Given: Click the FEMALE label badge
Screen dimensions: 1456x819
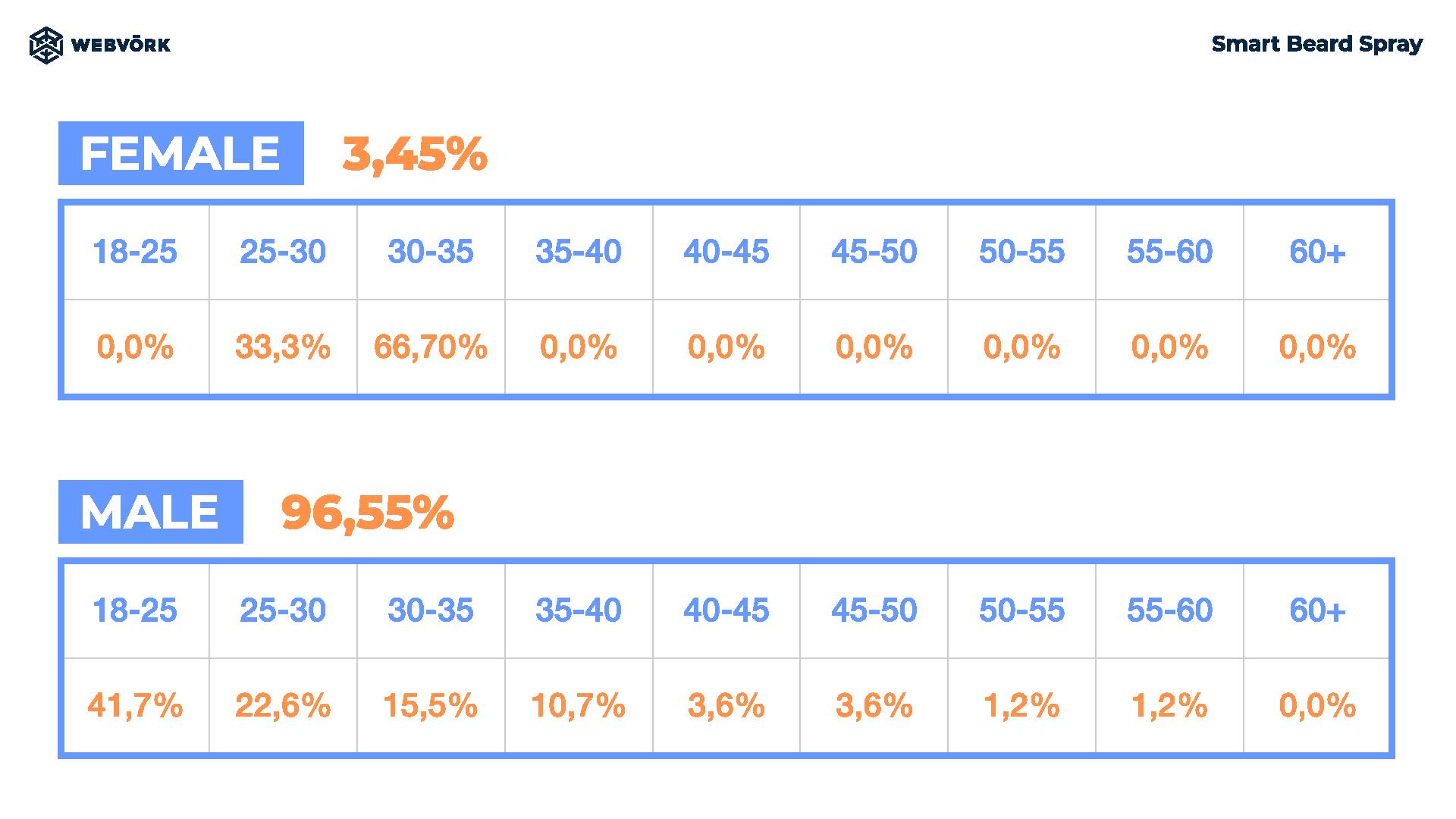Looking at the screenshot, I should point(181,153).
